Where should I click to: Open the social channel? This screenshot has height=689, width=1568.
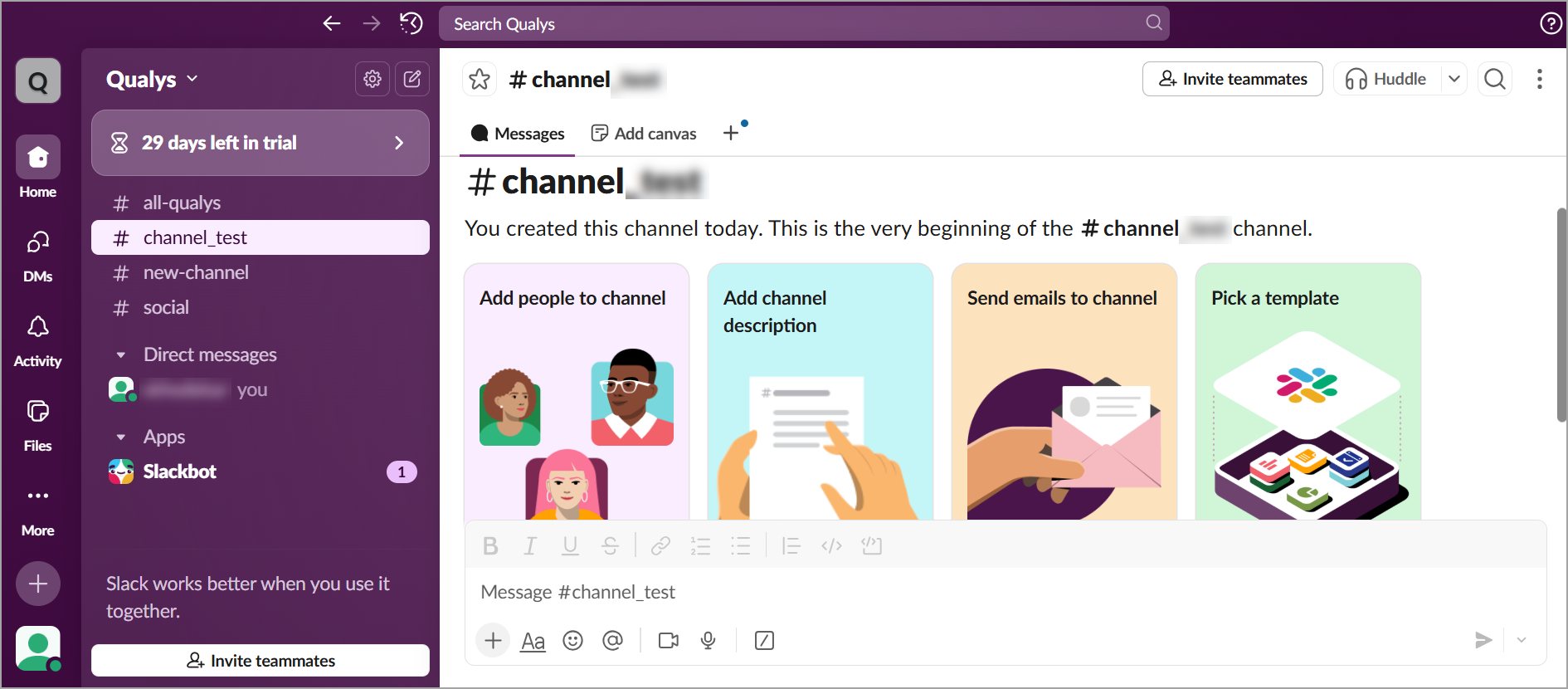coord(261,307)
